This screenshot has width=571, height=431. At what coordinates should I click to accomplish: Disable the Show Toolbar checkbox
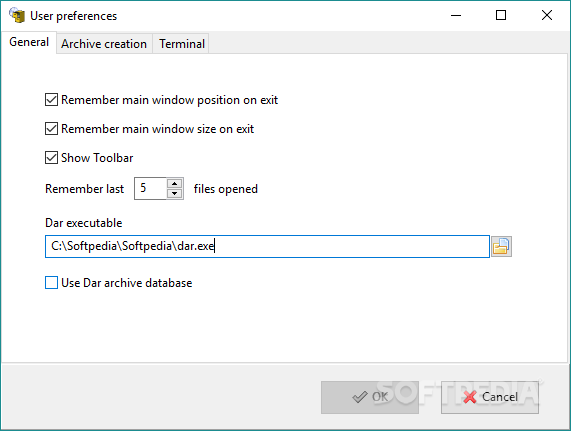(x=51, y=158)
